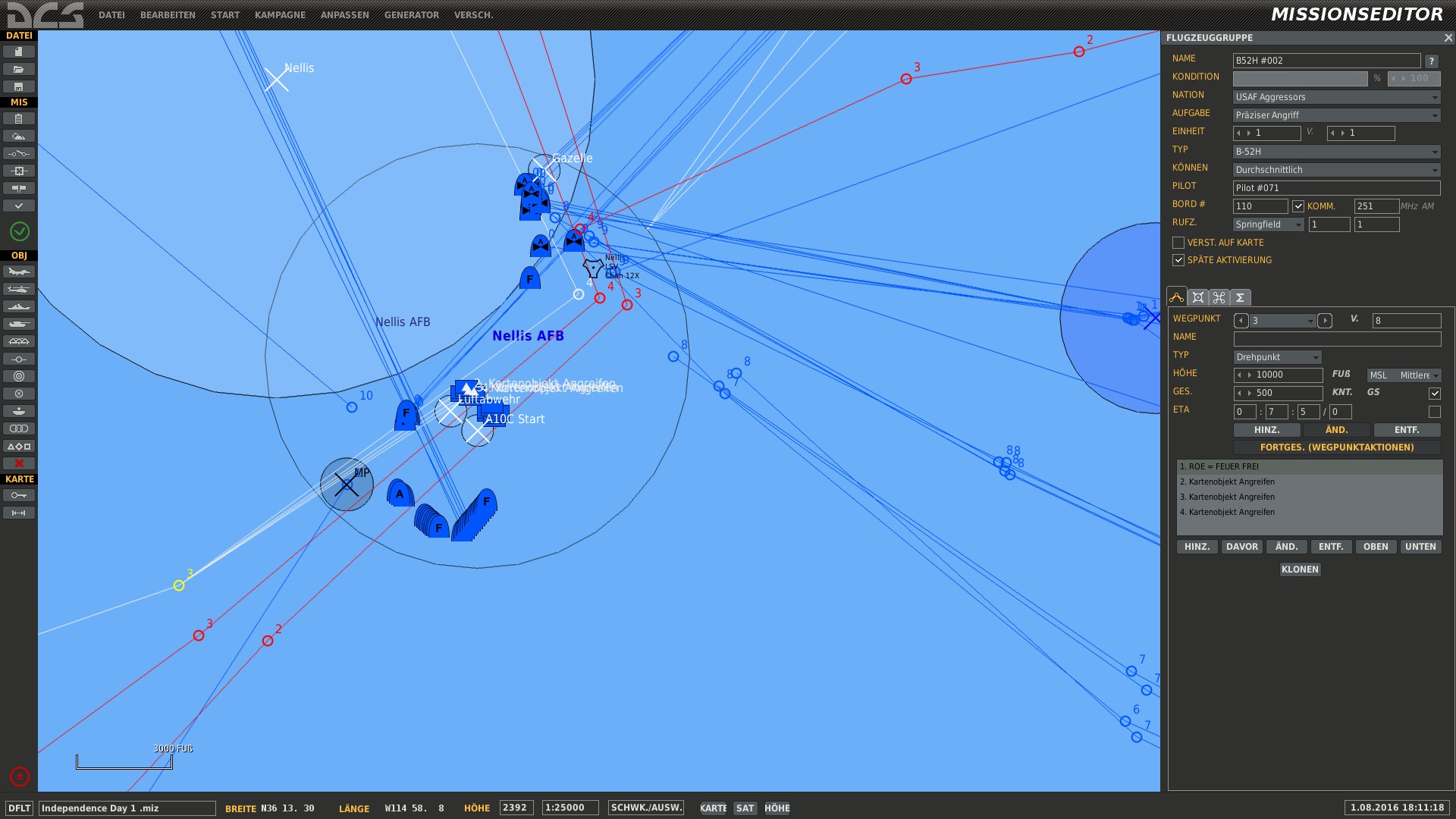
Task: Open the trigger rules icon
Action: pyautogui.click(x=19, y=153)
